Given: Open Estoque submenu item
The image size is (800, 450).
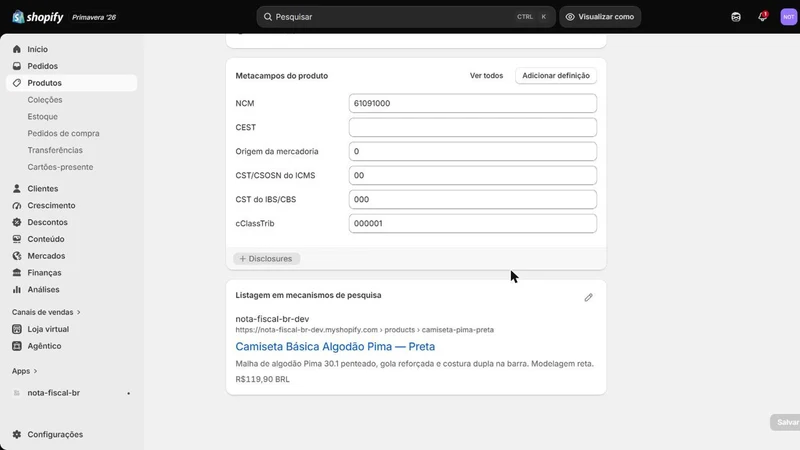Looking at the screenshot, I should (42, 116).
